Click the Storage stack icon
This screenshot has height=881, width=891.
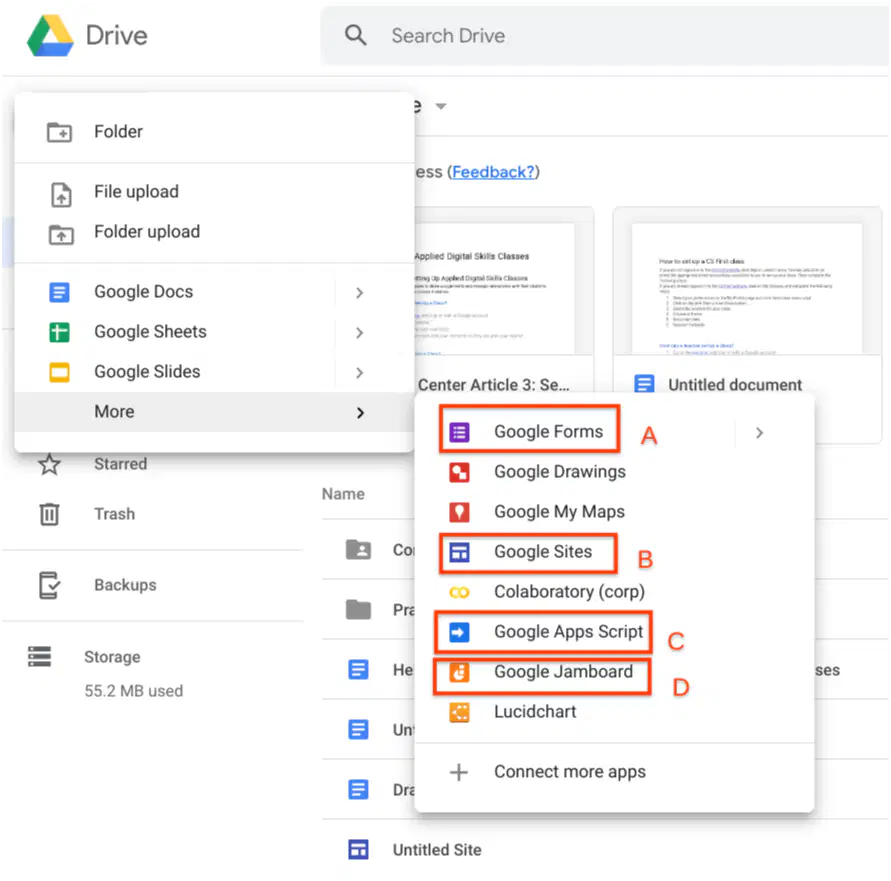tap(40, 656)
